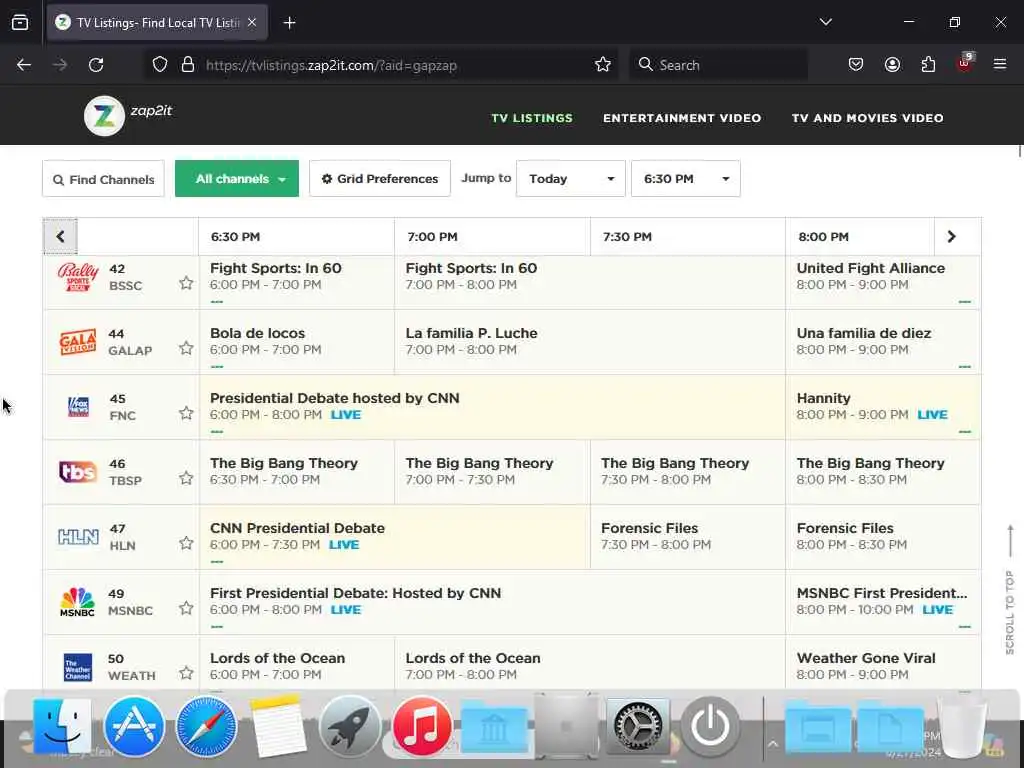Select the TV Listings browser tab

157,22
